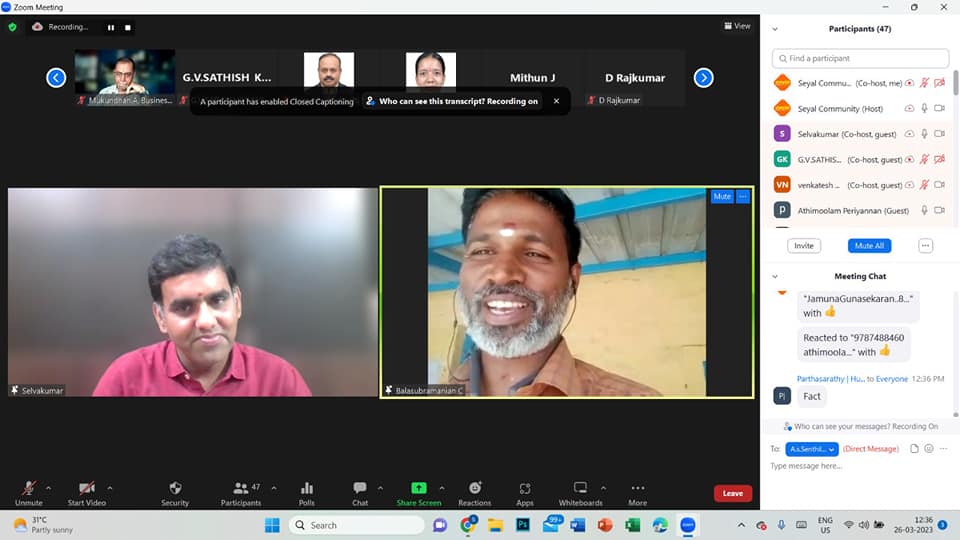Start Video using the camera toggle
The image size is (960, 540).
[87, 488]
